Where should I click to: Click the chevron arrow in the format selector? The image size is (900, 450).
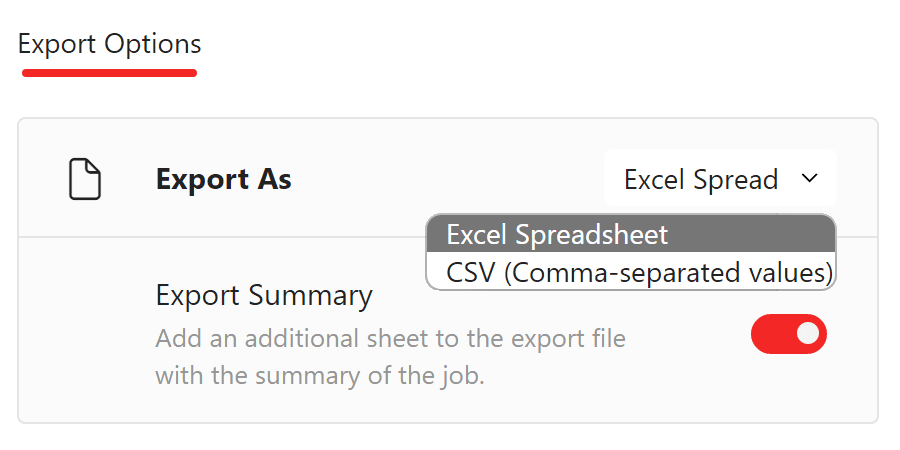click(809, 179)
